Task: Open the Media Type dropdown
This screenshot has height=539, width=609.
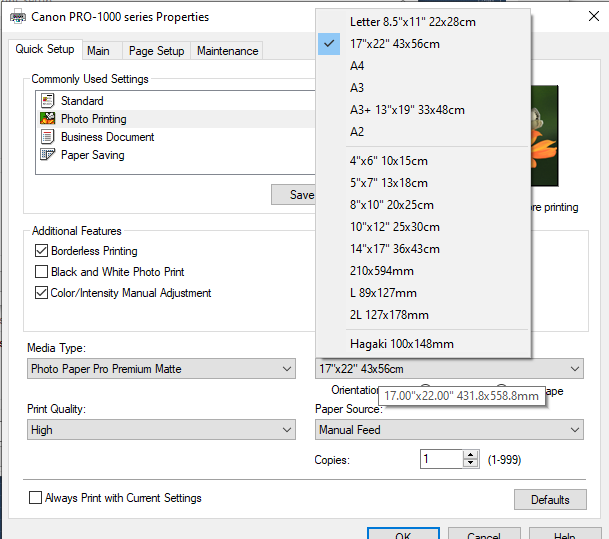Action: (x=161, y=369)
